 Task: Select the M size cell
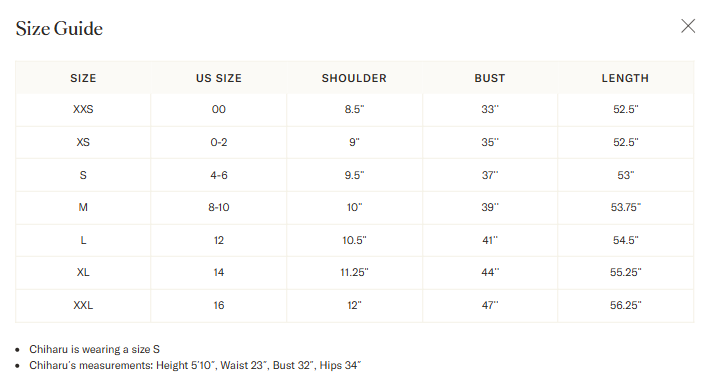click(83, 207)
